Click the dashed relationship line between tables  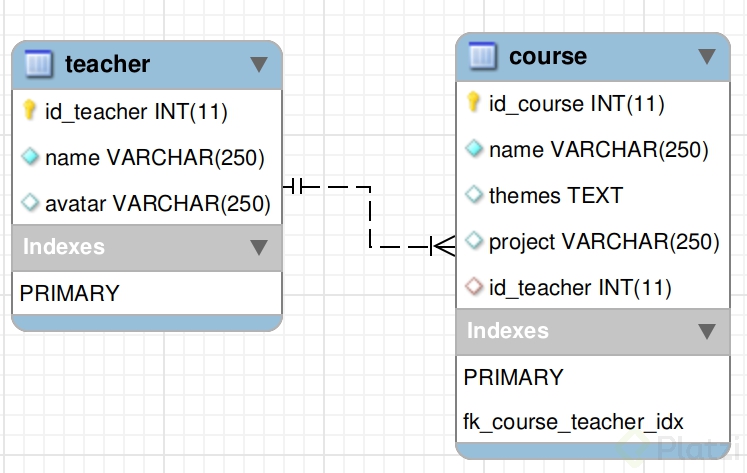click(370, 215)
